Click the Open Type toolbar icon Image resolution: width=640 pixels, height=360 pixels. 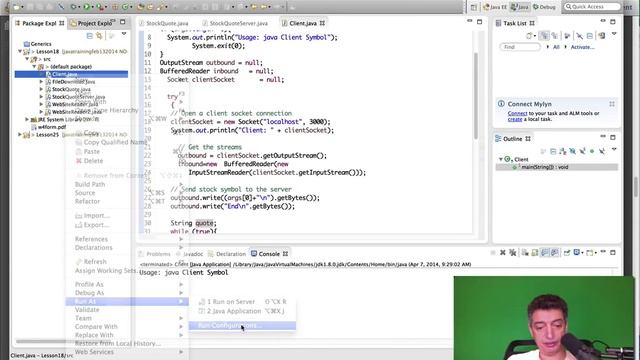coord(141,7)
